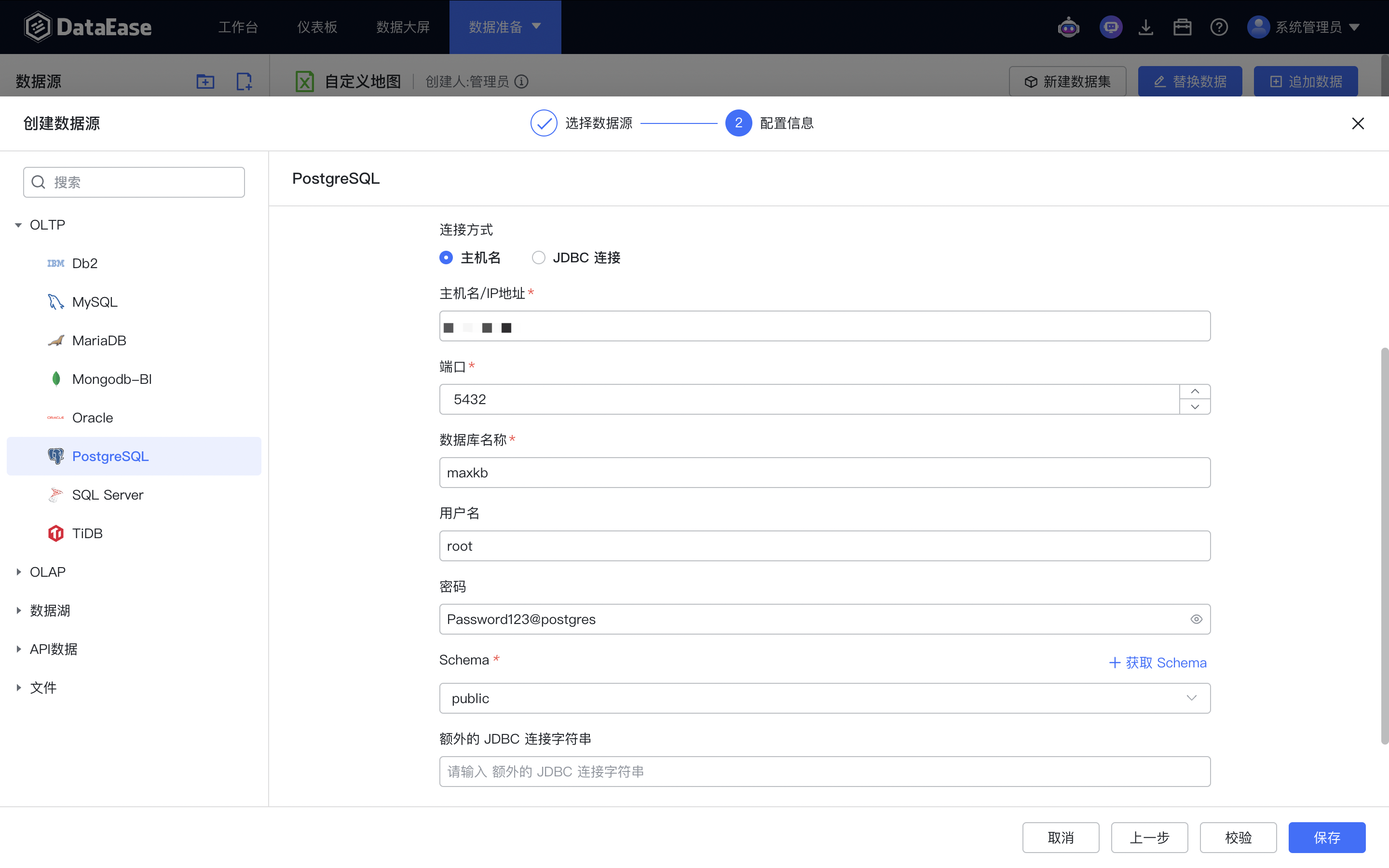Select MySQL from the datasource list
The width and height of the screenshot is (1389, 868).
94,301
